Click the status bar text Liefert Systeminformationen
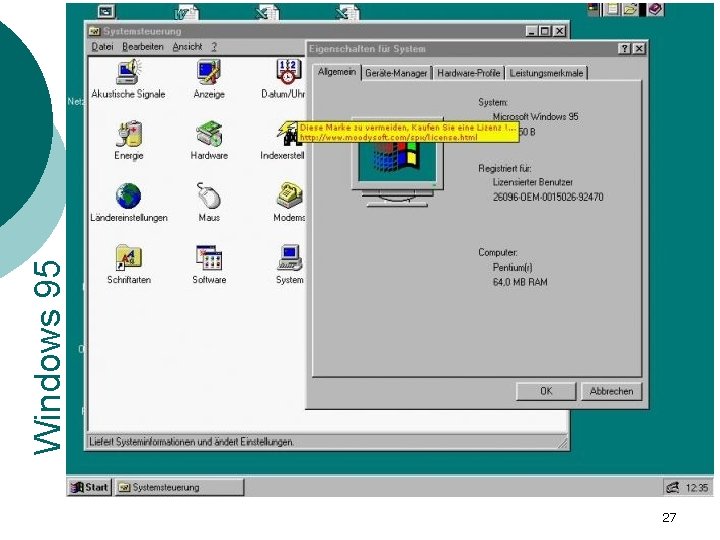Image resolution: width=720 pixels, height=540 pixels. [x=191, y=442]
